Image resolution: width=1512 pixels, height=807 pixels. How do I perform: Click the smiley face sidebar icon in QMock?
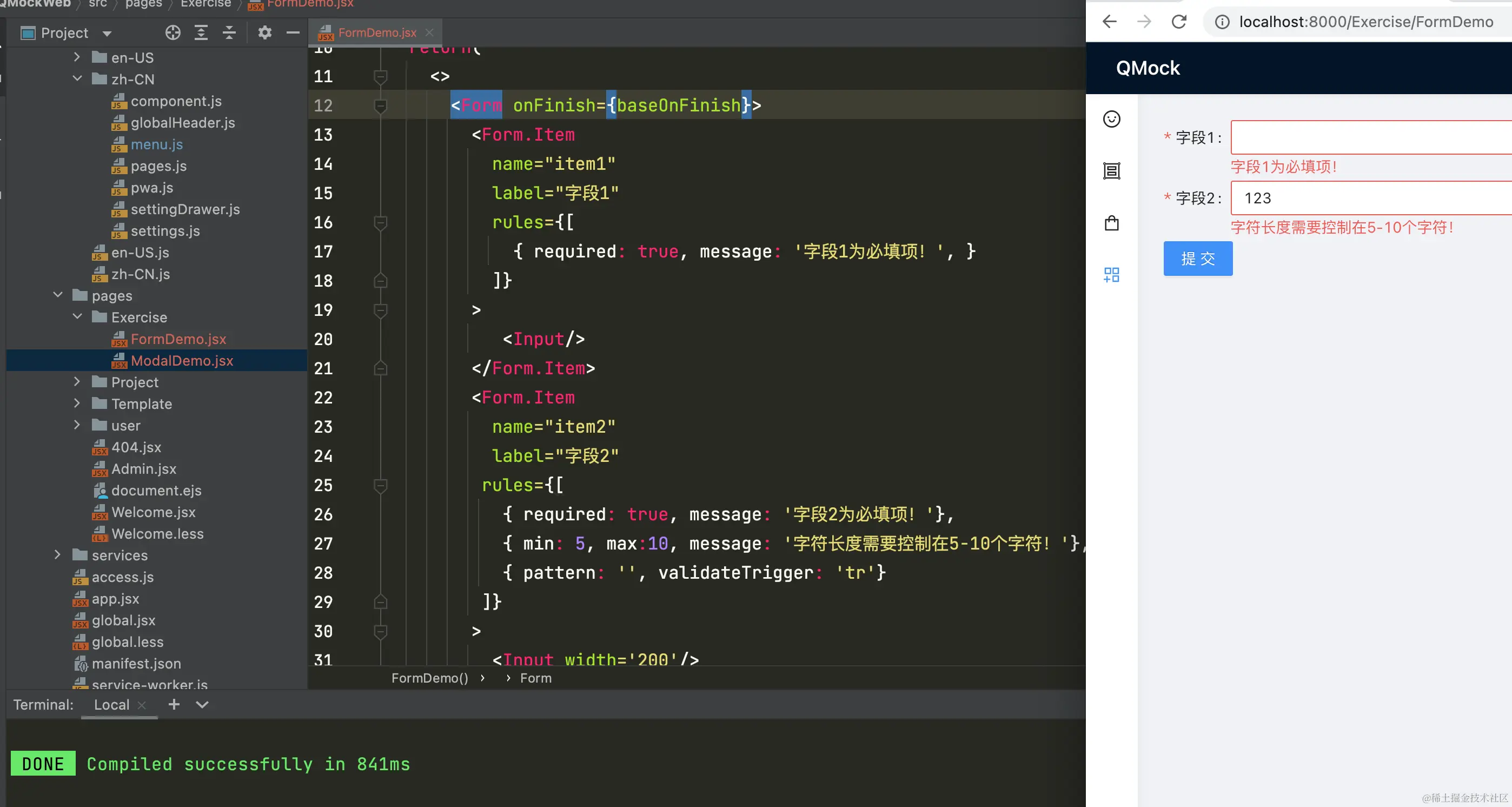tap(1112, 119)
